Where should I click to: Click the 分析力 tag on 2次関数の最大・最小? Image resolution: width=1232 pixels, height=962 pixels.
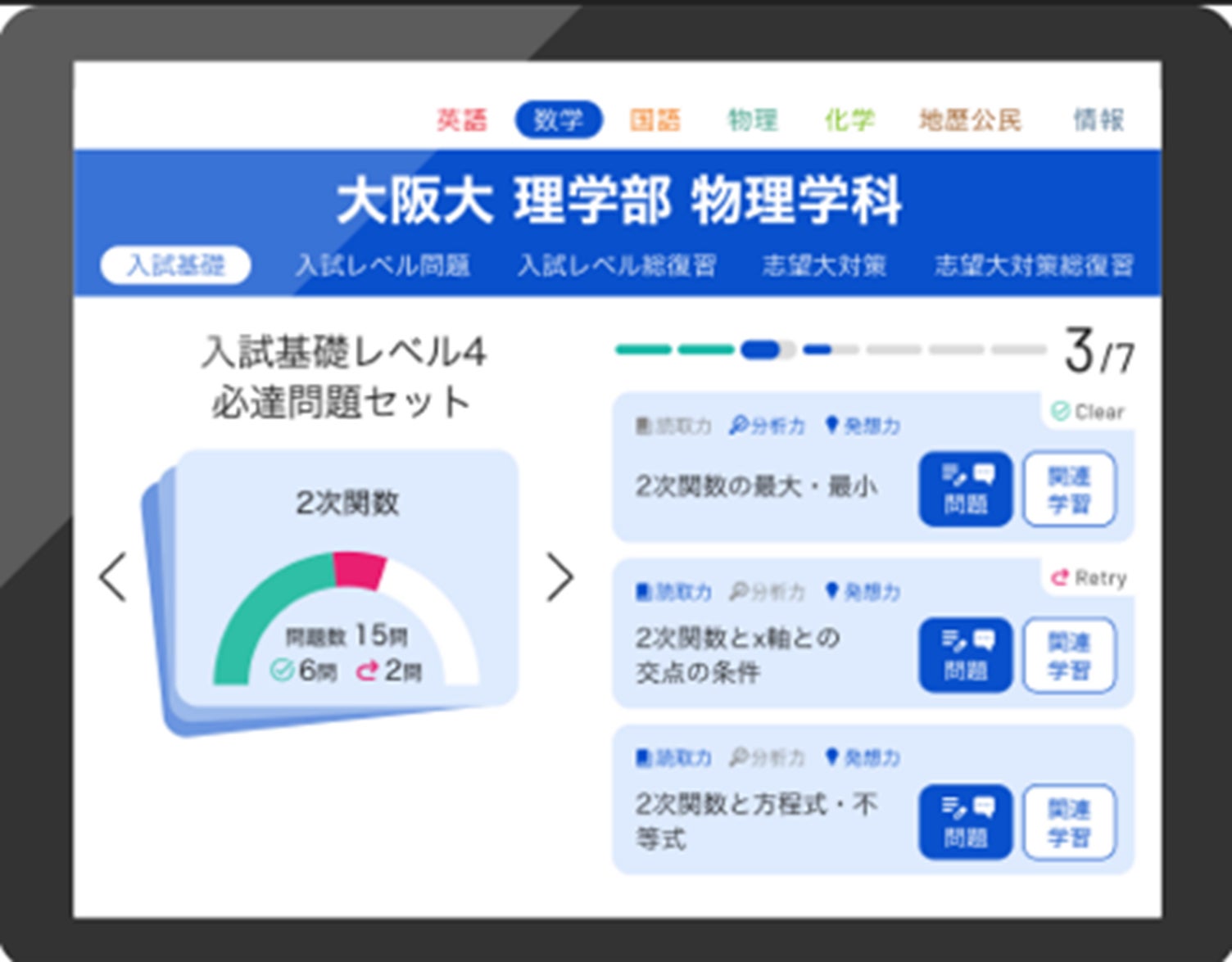pyautogui.click(x=768, y=426)
